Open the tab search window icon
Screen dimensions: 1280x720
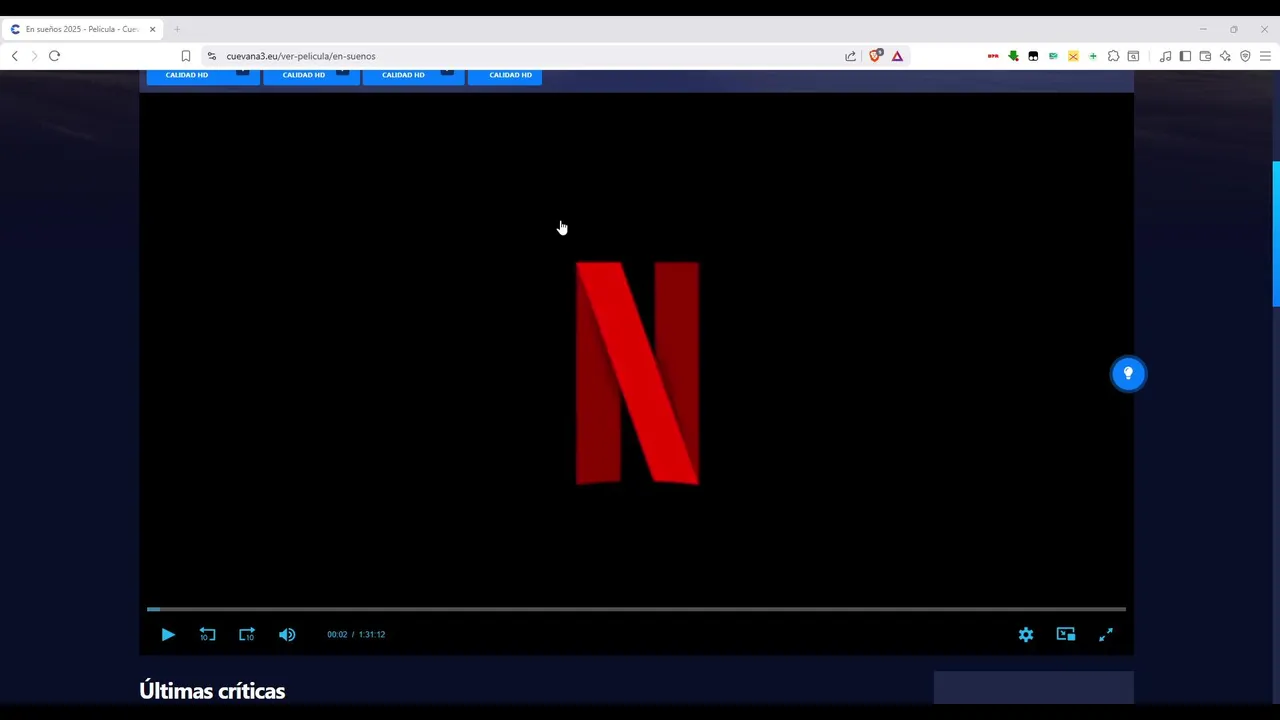tap(1133, 56)
